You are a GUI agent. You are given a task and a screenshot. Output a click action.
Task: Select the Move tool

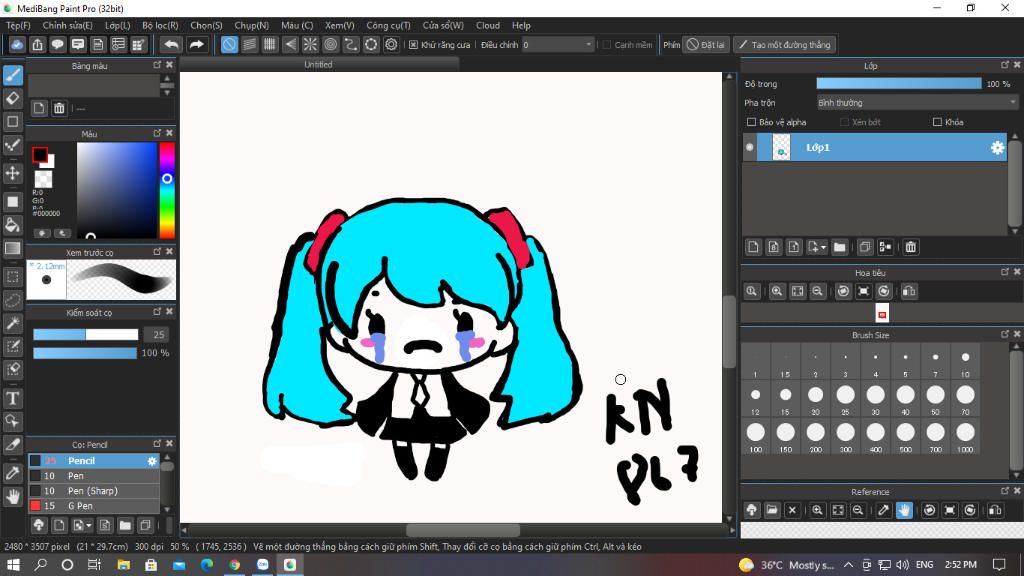(x=12, y=173)
